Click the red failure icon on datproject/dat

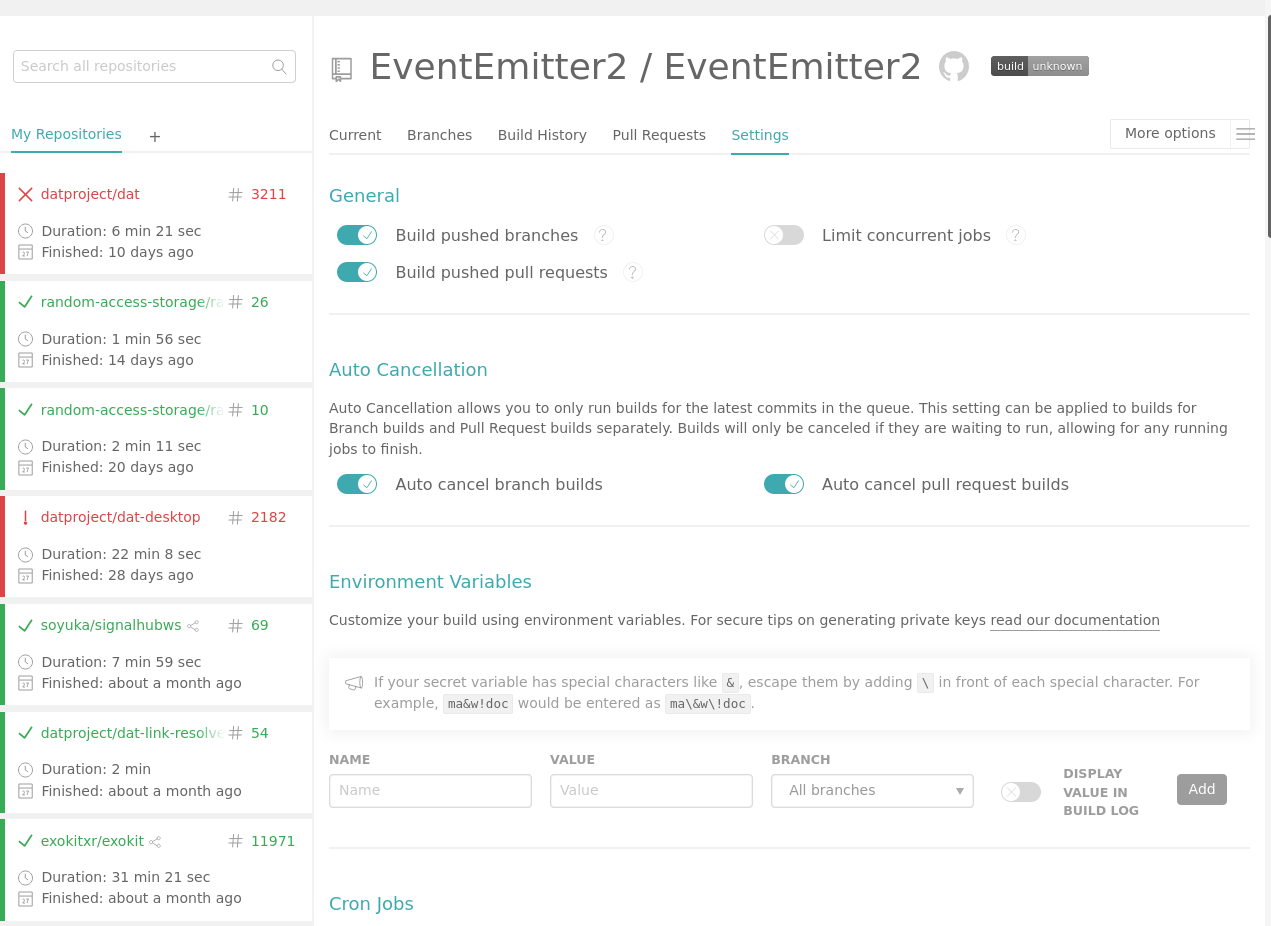[25, 194]
